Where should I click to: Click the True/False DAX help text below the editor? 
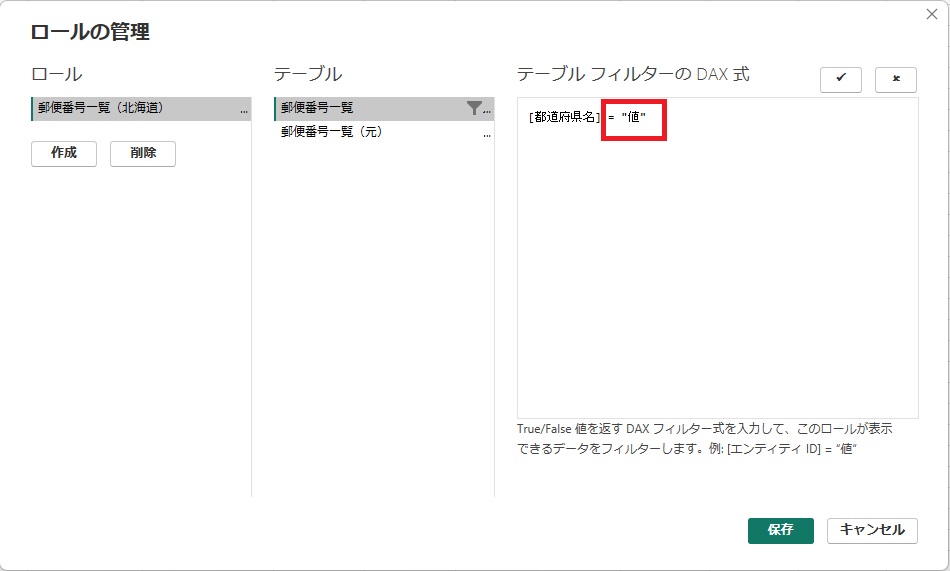[x=705, y=438]
